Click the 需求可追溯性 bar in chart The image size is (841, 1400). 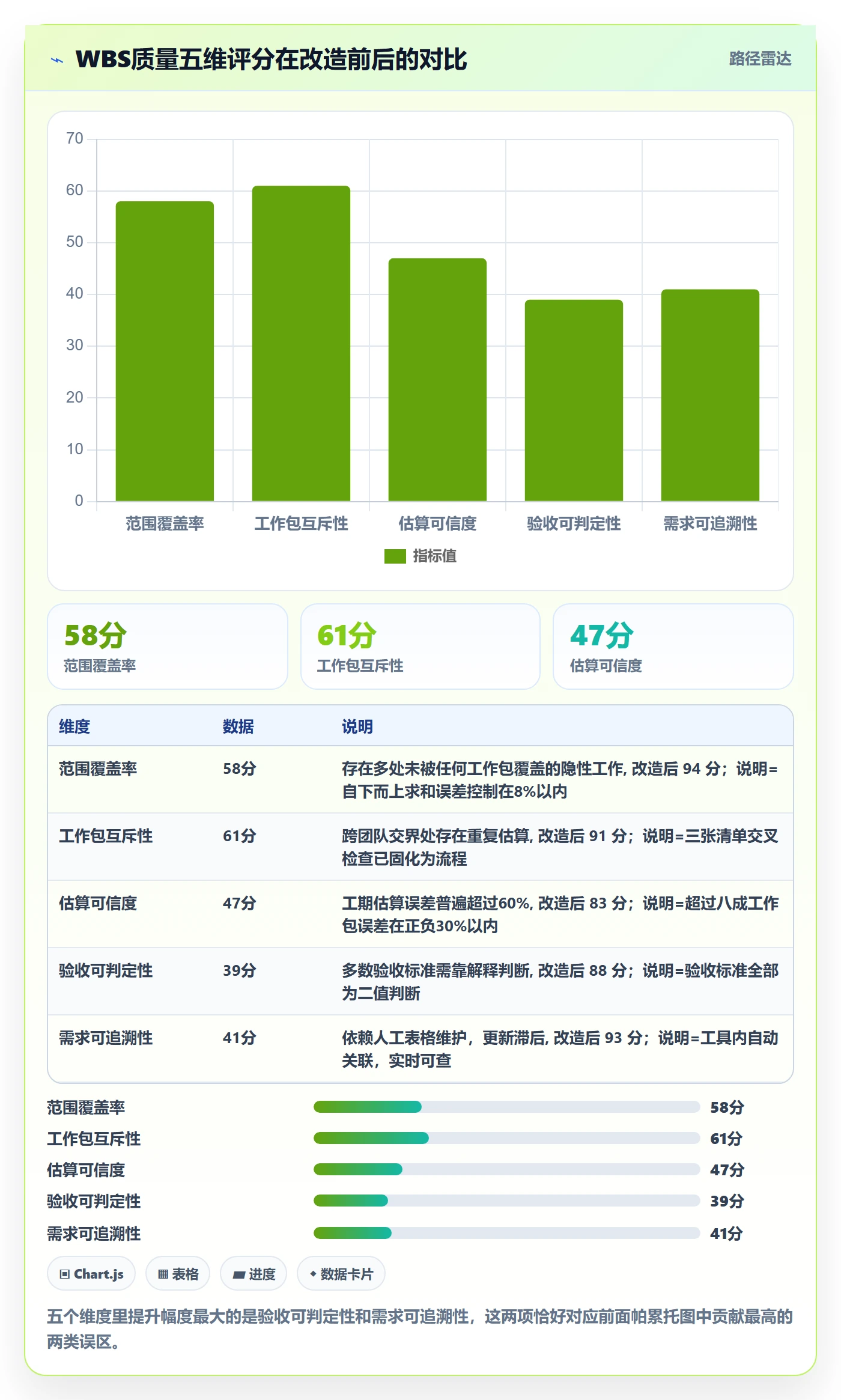(710, 395)
